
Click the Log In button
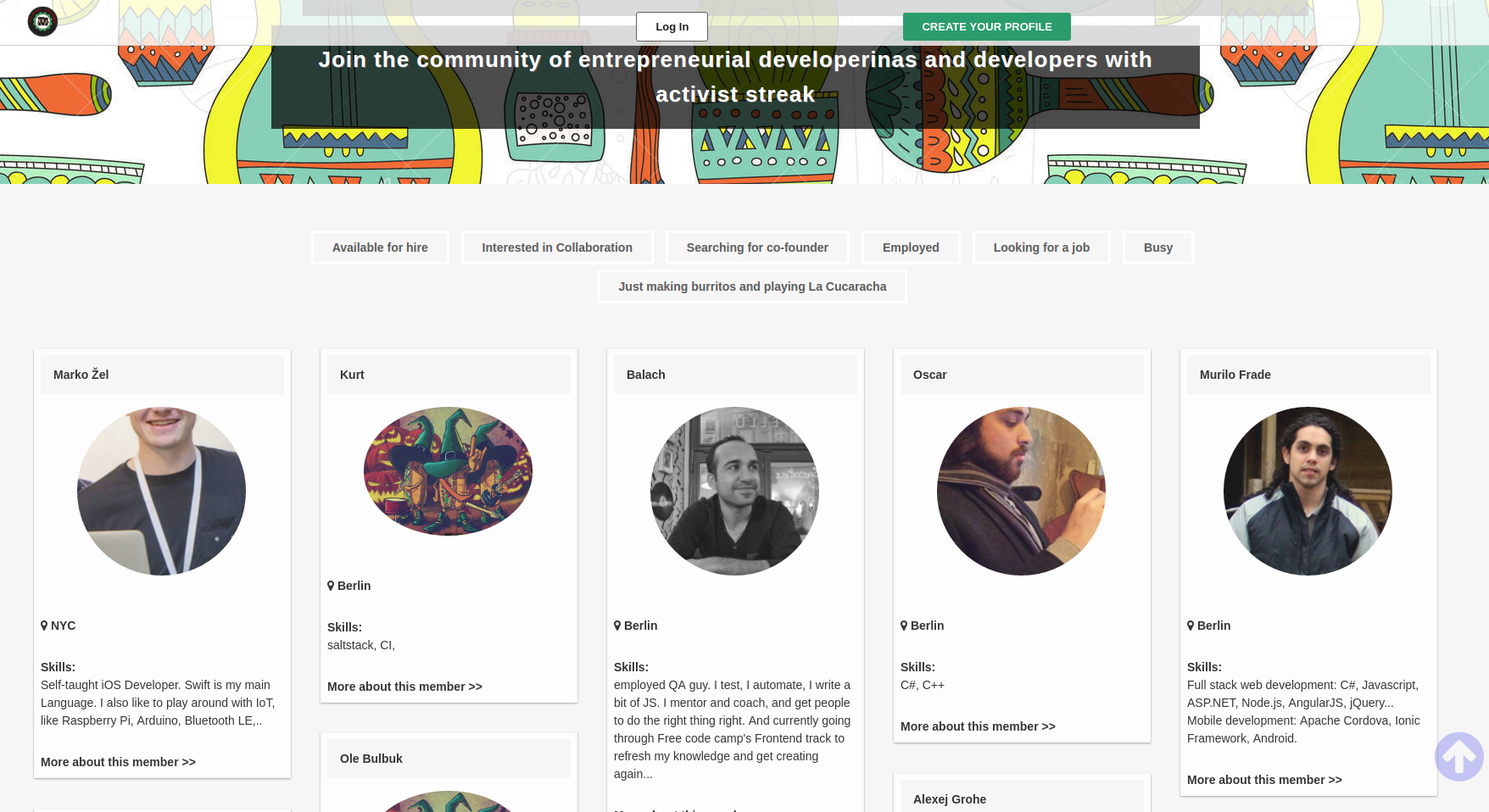point(672,27)
